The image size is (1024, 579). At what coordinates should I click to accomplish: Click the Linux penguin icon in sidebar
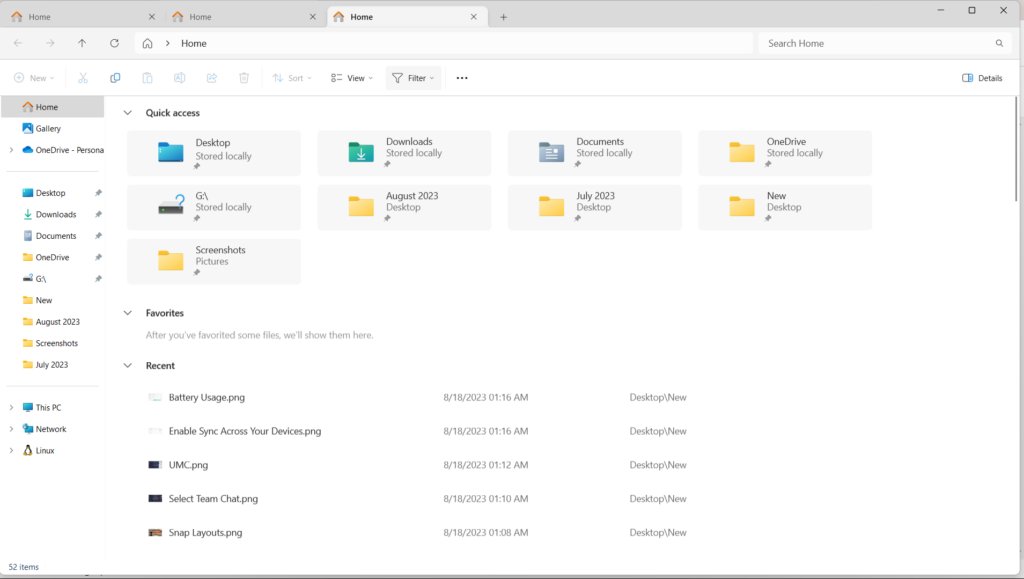pos(27,451)
